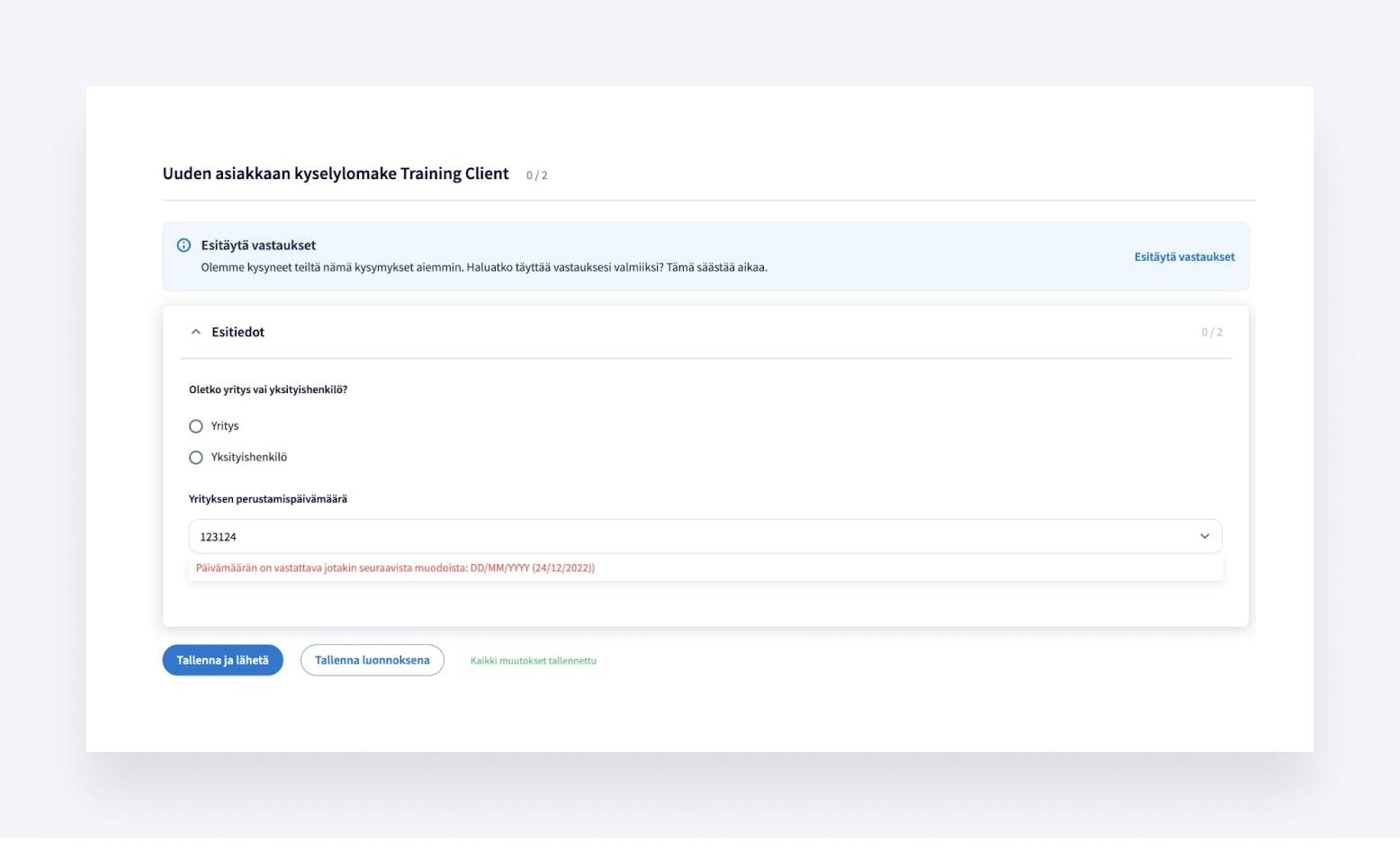The image size is (1400, 849).
Task: Select the Yritys radio button
Action: pyautogui.click(x=196, y=426)
